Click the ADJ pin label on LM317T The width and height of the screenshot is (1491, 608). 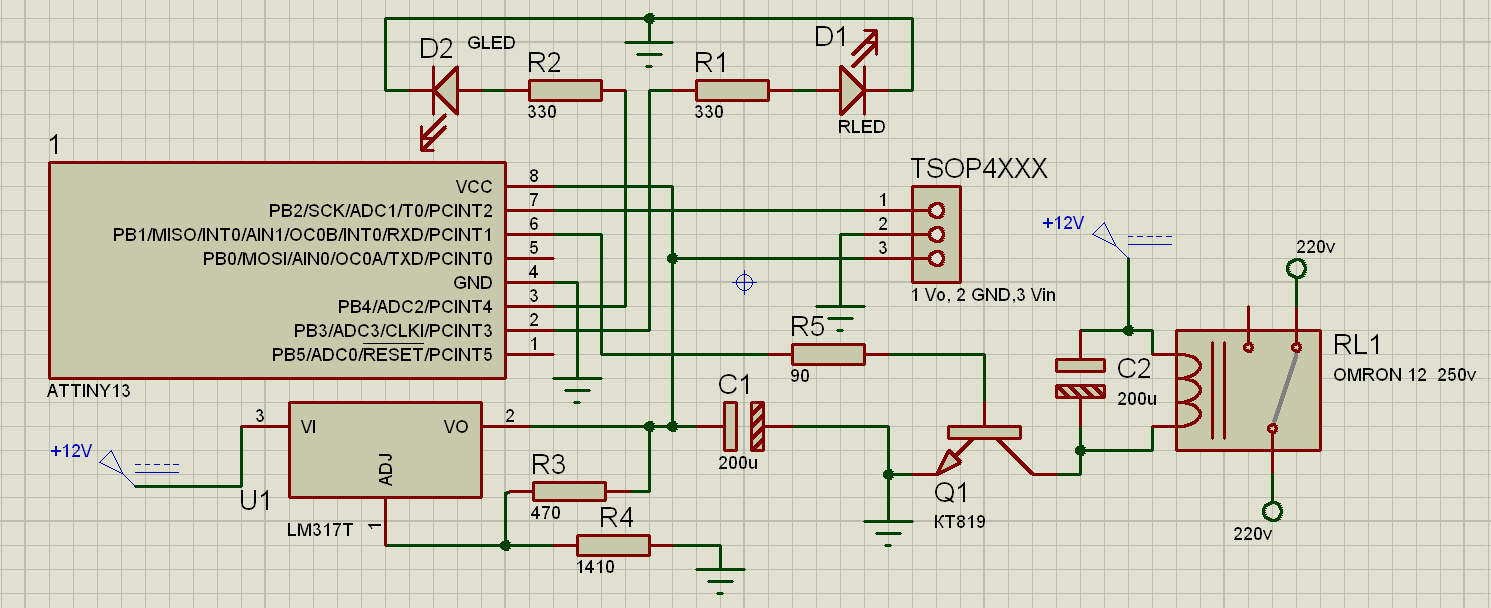386,471
